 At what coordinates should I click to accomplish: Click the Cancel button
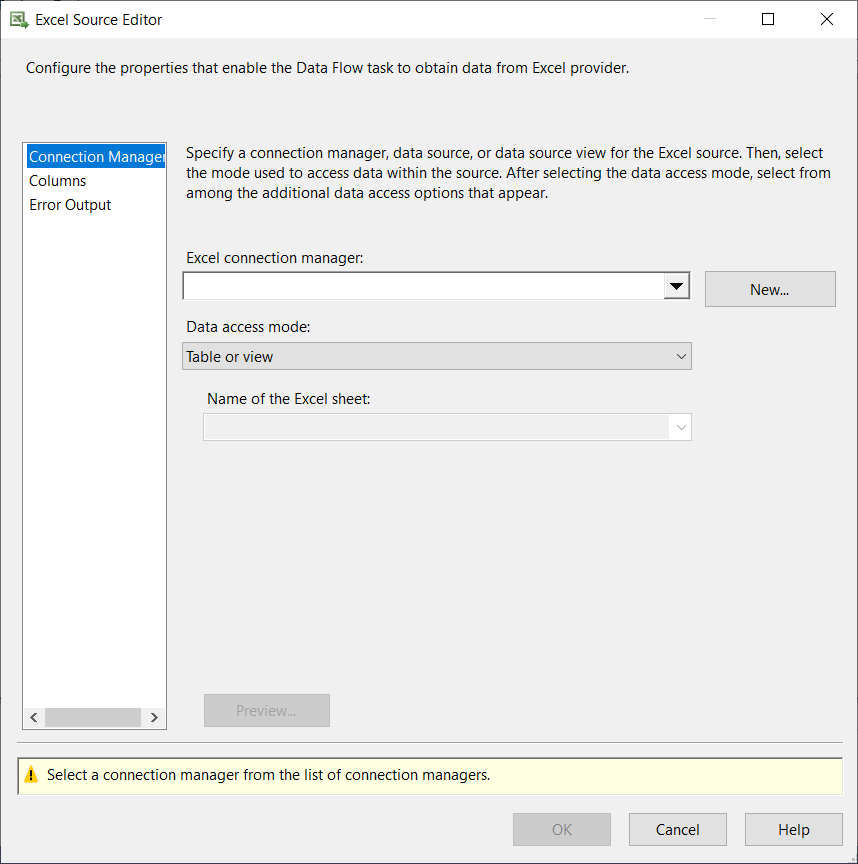677,829
